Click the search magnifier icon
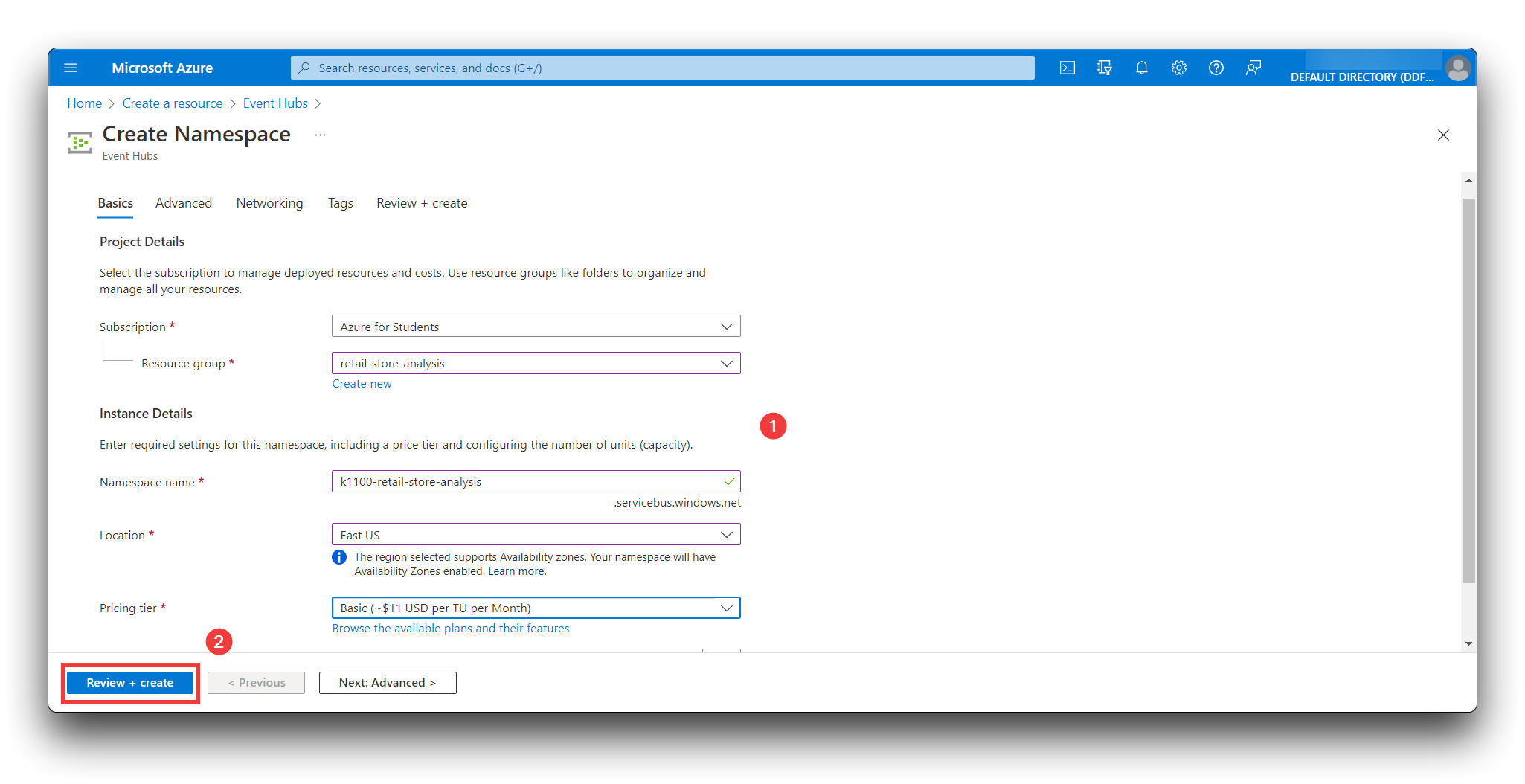Viewport: 1525px width, 784px height. point(304,68)
